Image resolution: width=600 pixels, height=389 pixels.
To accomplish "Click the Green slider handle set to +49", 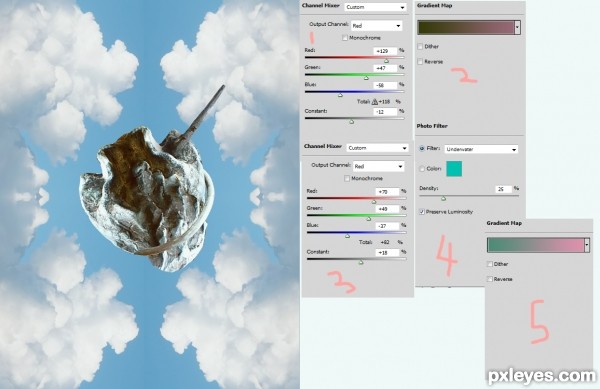I will (368, 219).
